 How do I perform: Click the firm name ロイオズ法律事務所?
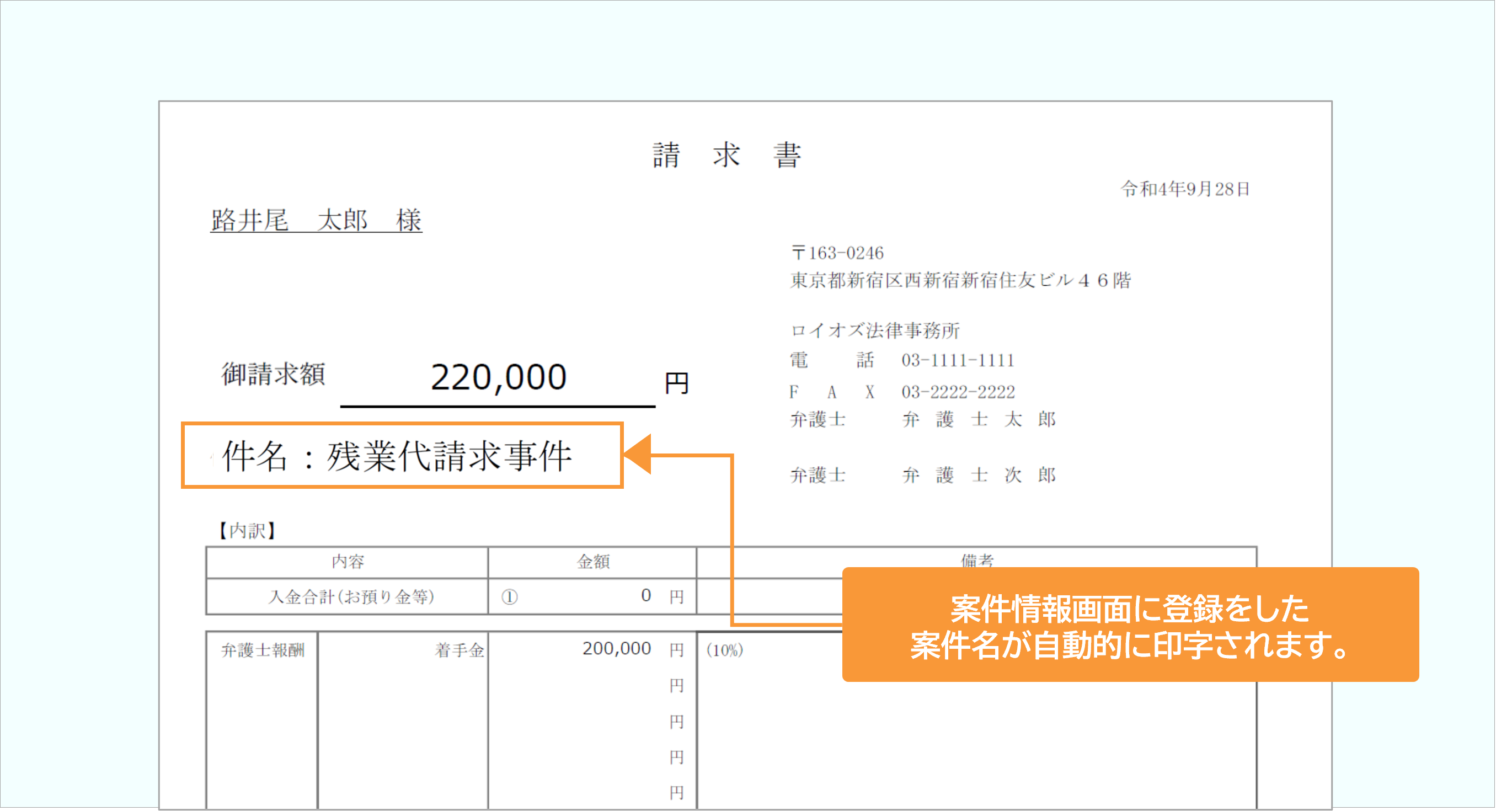point(874,330)
